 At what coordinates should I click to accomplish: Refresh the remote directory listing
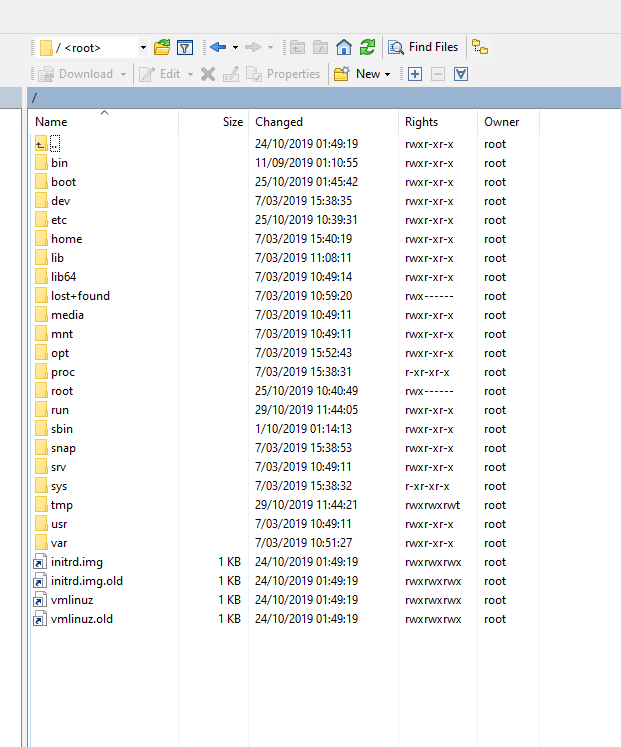click(x=368, y=47)
